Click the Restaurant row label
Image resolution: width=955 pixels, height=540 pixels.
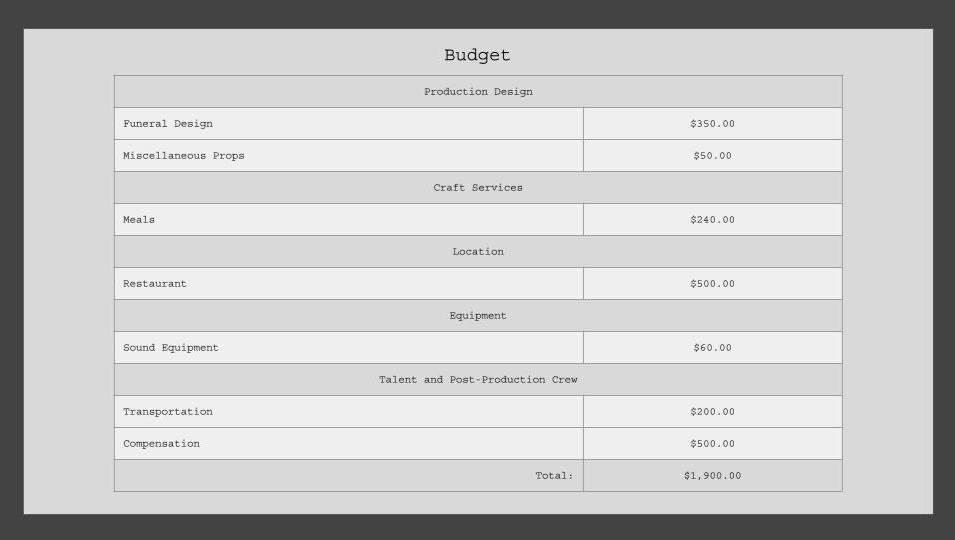pyautogui.click(x=155, y=284)
